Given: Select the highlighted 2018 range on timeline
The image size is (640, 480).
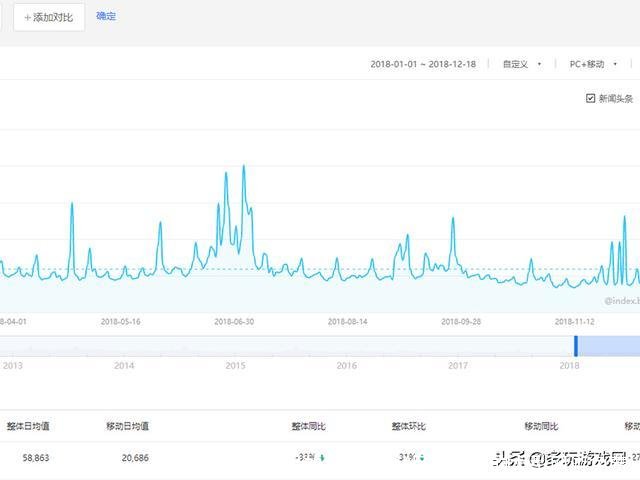Looking at the screenshot, I should [609, 346].
